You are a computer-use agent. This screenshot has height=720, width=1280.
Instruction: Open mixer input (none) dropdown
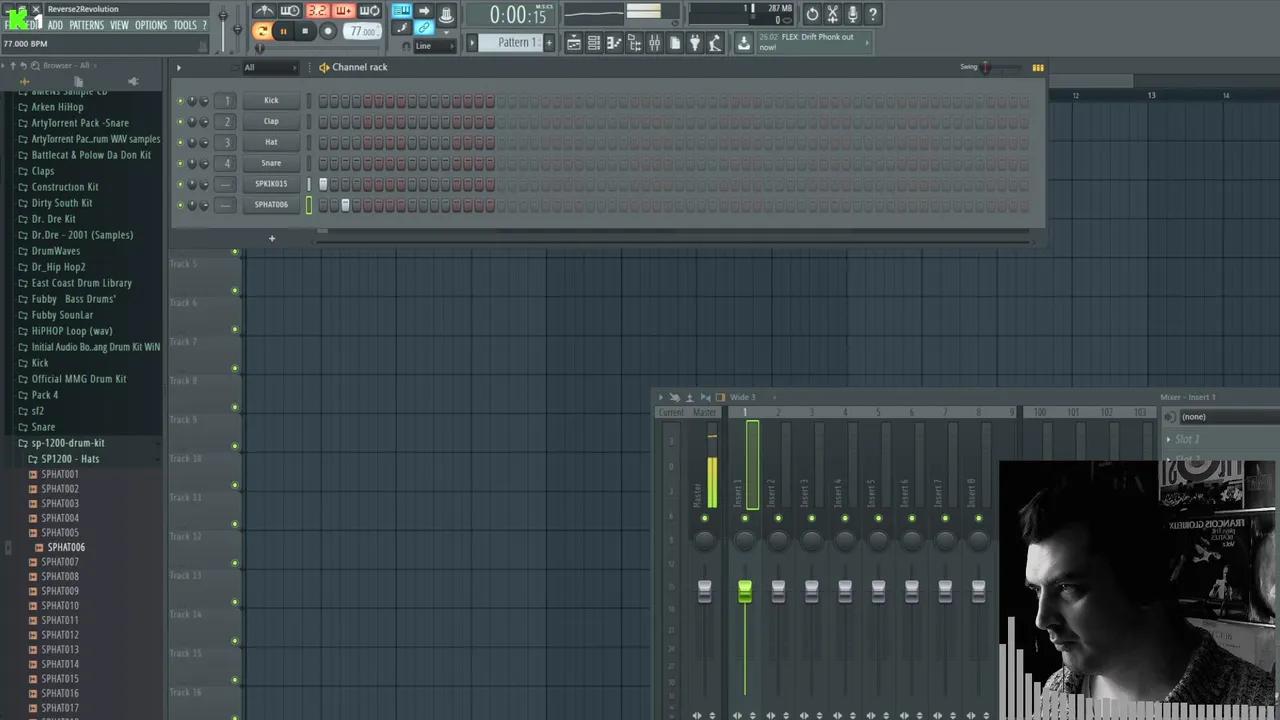click(x=1228, y=417)
